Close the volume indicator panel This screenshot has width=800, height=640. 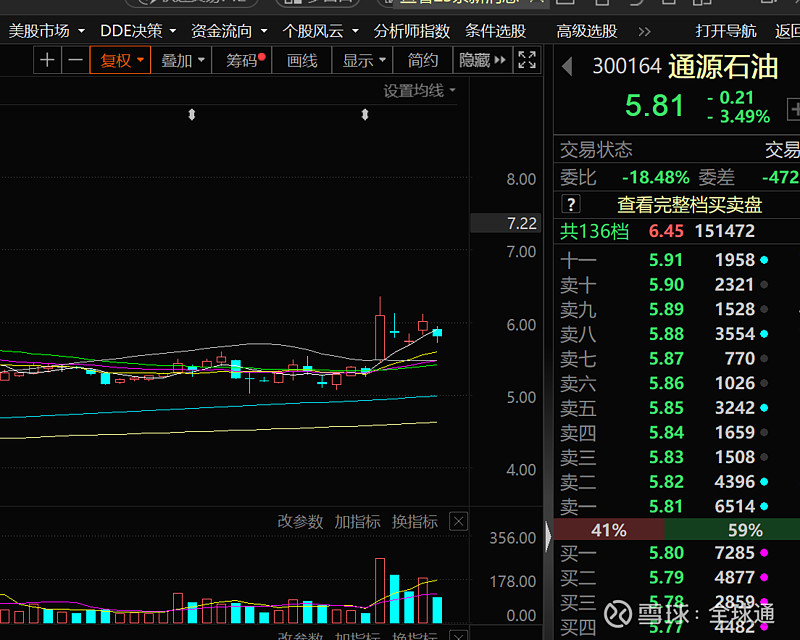pos(458,522)
